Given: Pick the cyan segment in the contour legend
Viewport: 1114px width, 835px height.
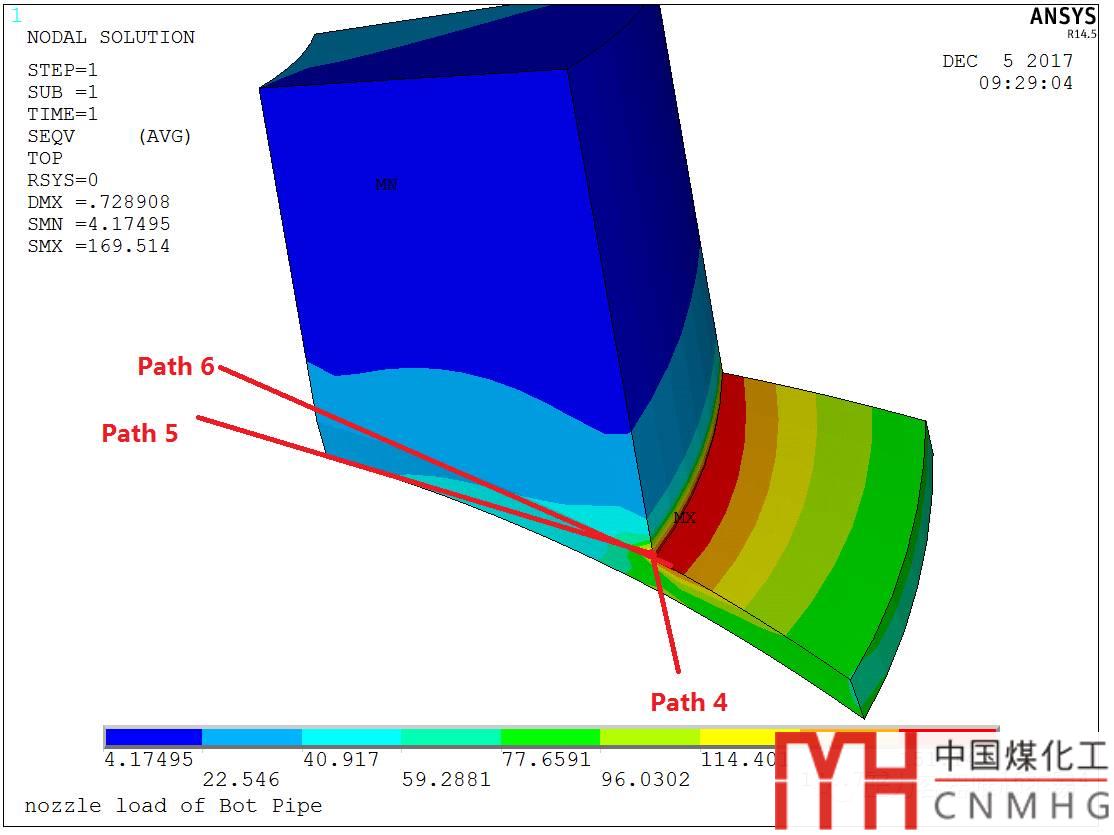Looking at the screenshot, I should [351, 738].
